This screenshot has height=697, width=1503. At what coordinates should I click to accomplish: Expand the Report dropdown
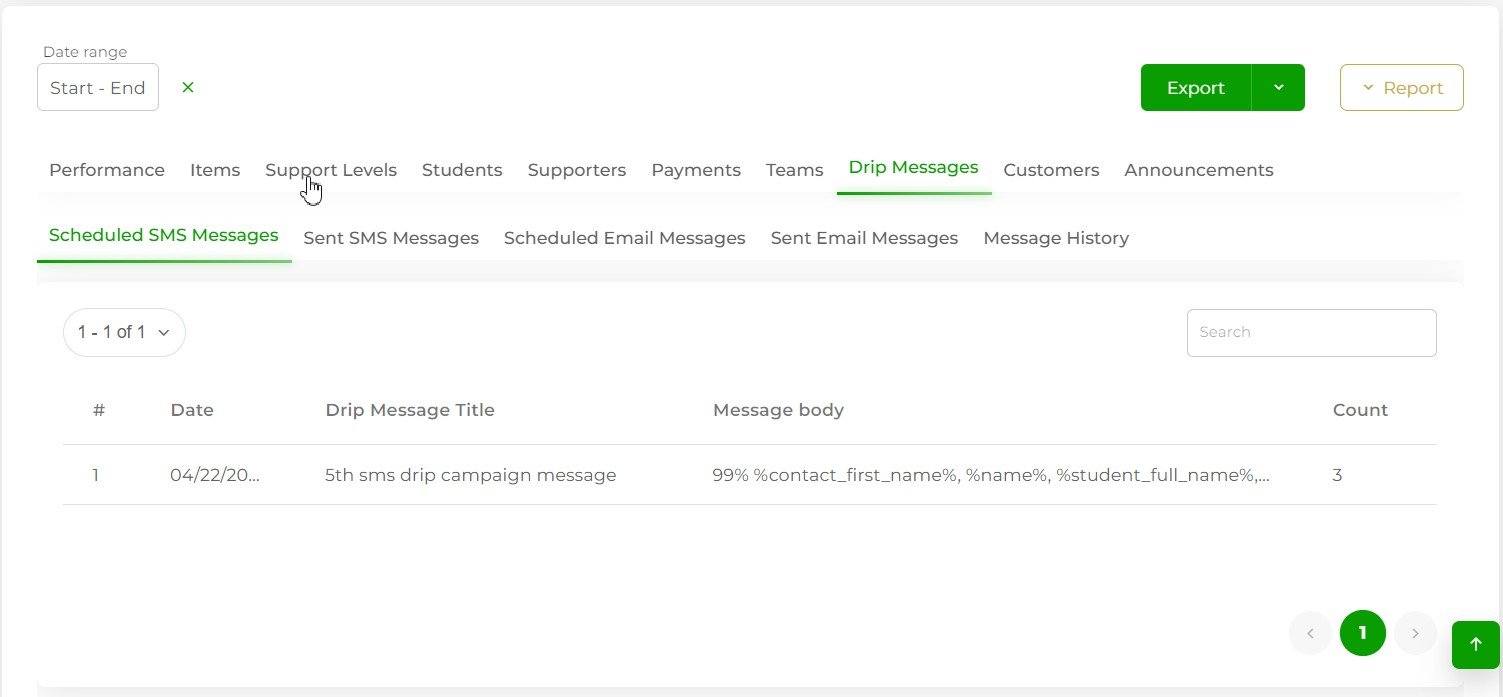click(1401, 88)
